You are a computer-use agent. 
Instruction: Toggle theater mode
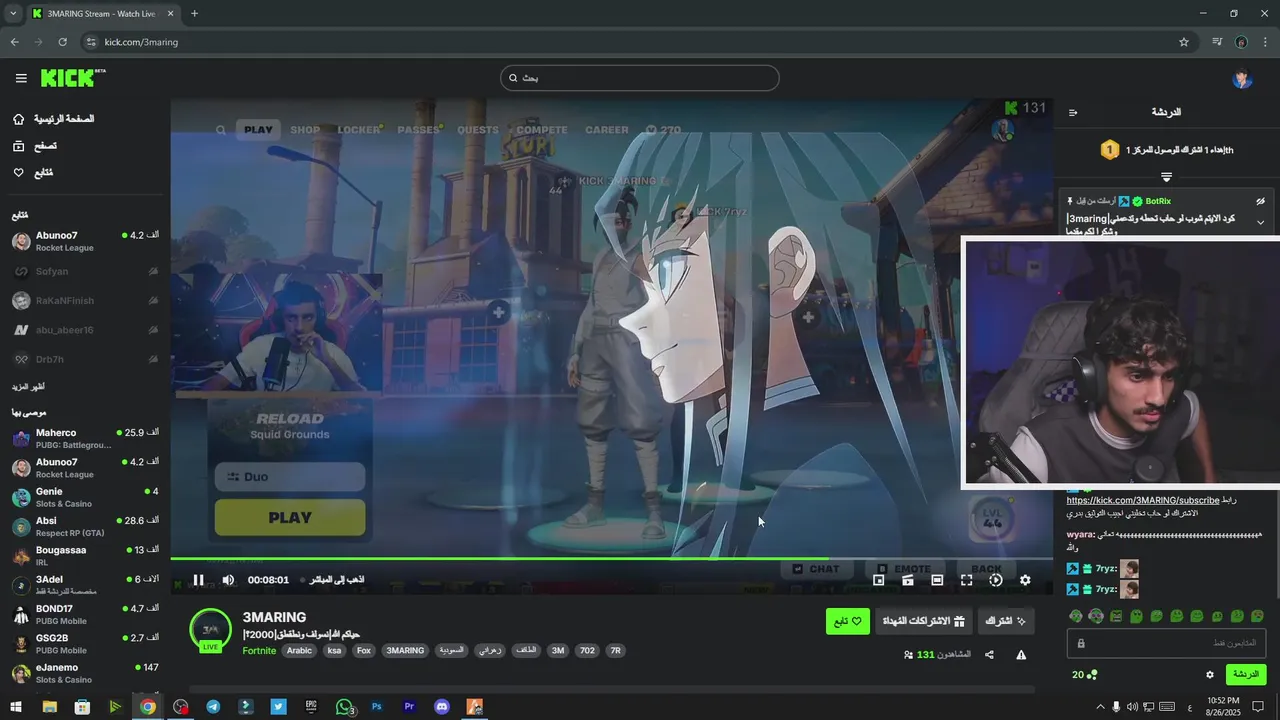937,580
